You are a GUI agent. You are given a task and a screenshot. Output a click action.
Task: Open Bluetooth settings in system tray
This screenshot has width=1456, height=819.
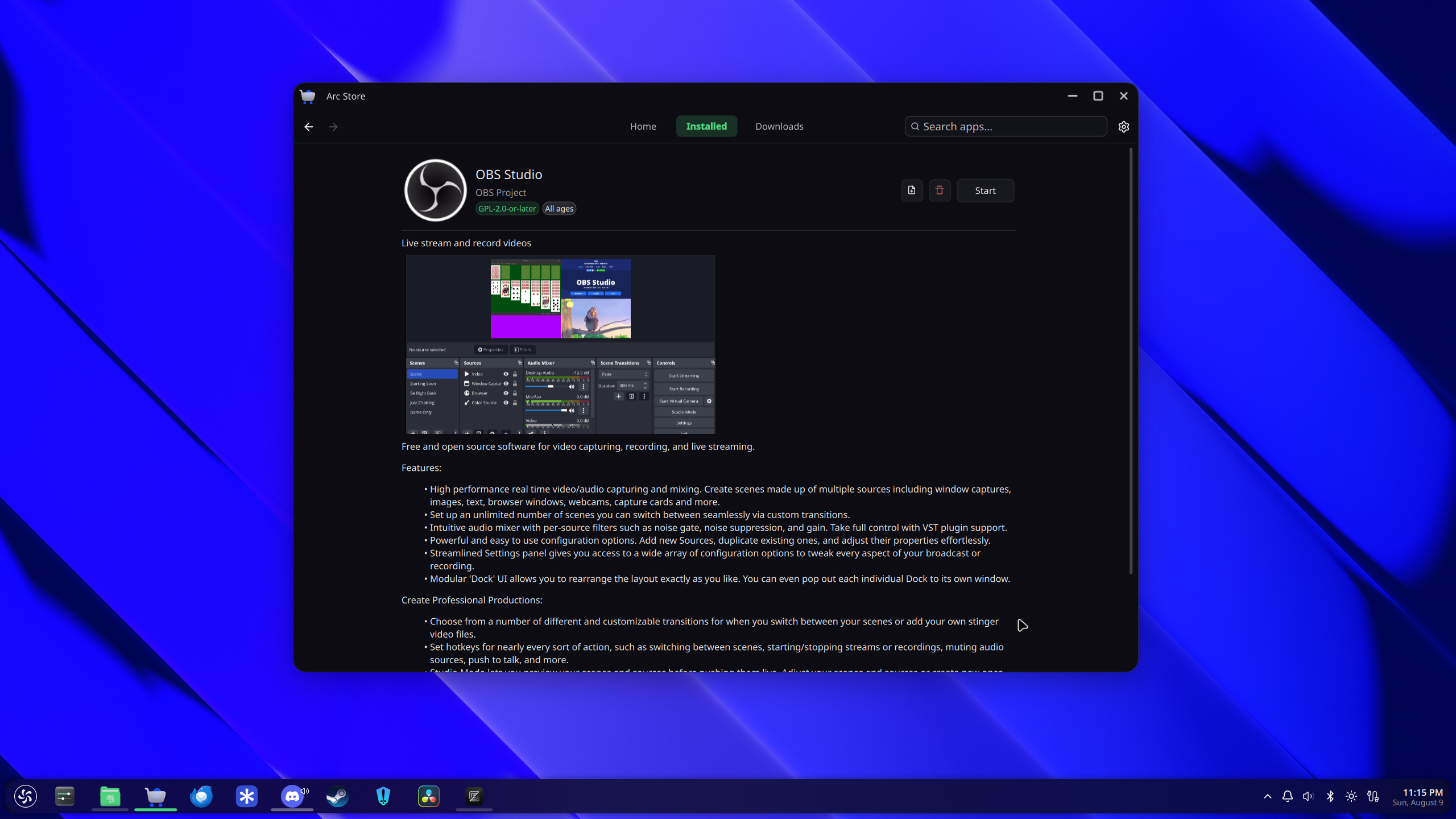point(1330,796)
